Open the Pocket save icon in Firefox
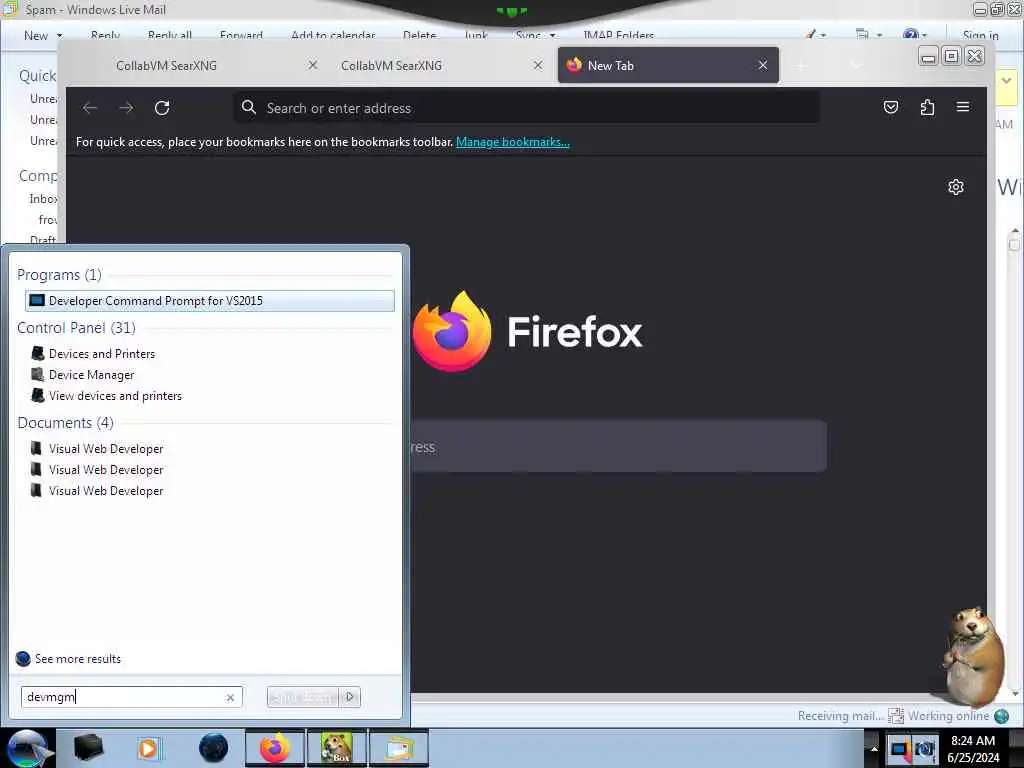This screenshot has width=1024, height=768. 891,107
